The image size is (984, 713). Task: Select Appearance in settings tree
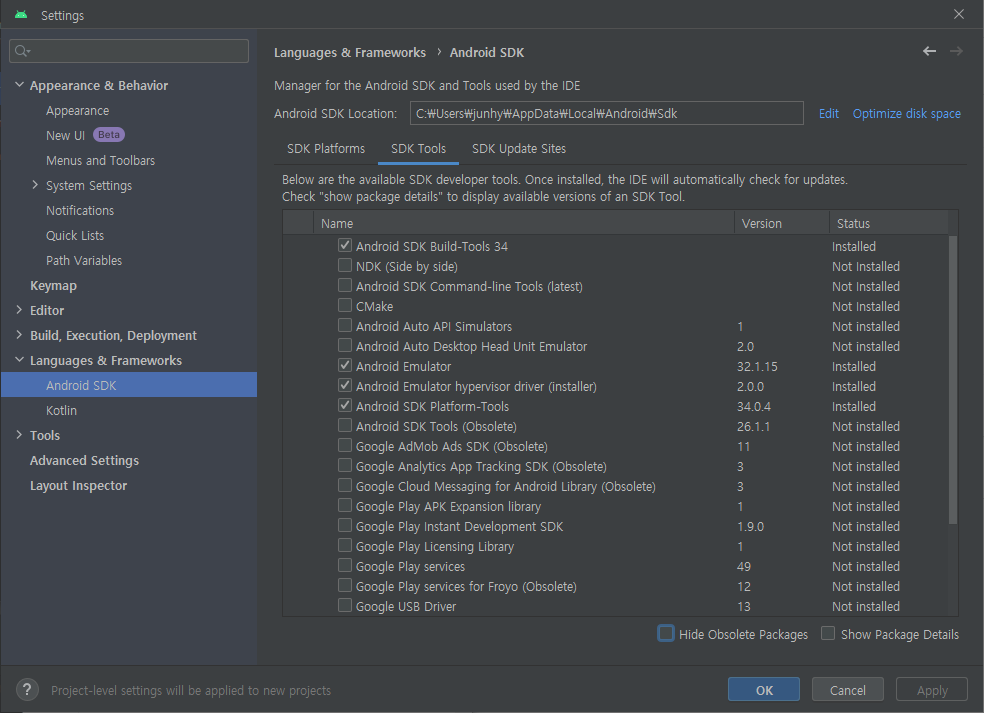point(77,110)
